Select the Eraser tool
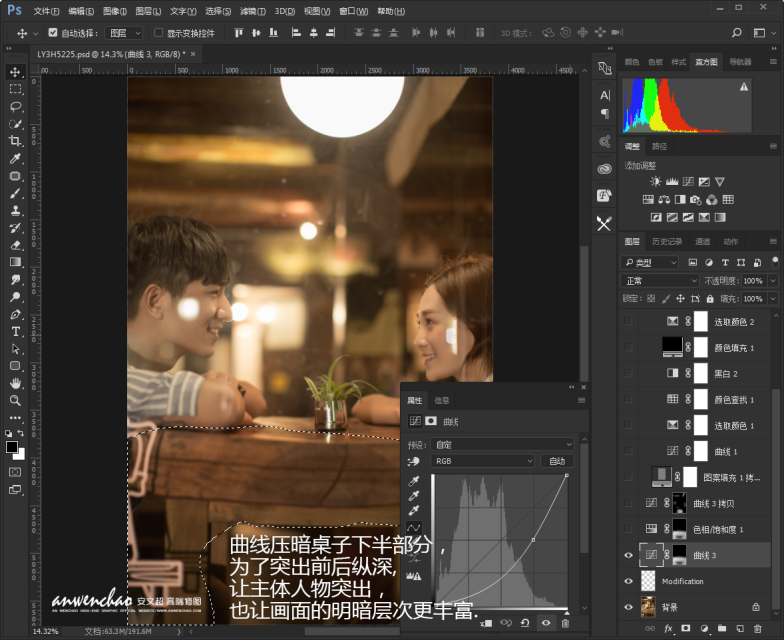The height and width of the screenshot is (640, 784). (x=15, y=245)
